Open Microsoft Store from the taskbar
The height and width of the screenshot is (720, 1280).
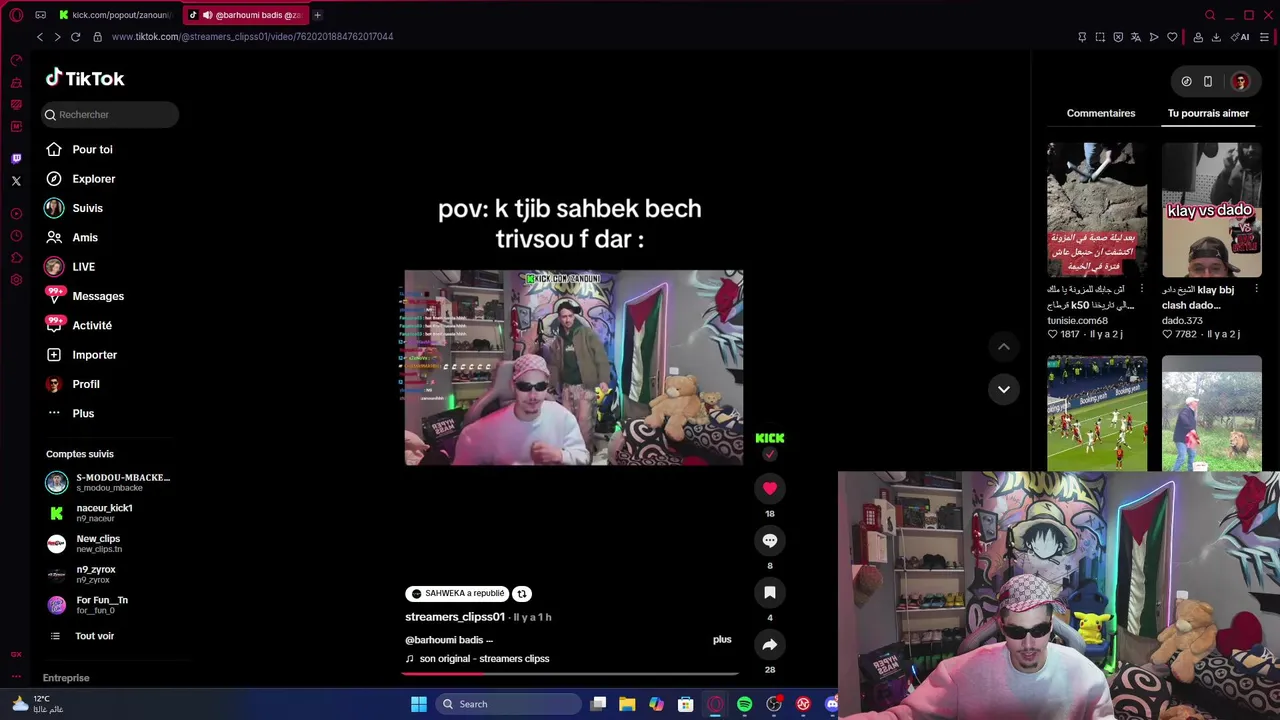tap(686, 704)
